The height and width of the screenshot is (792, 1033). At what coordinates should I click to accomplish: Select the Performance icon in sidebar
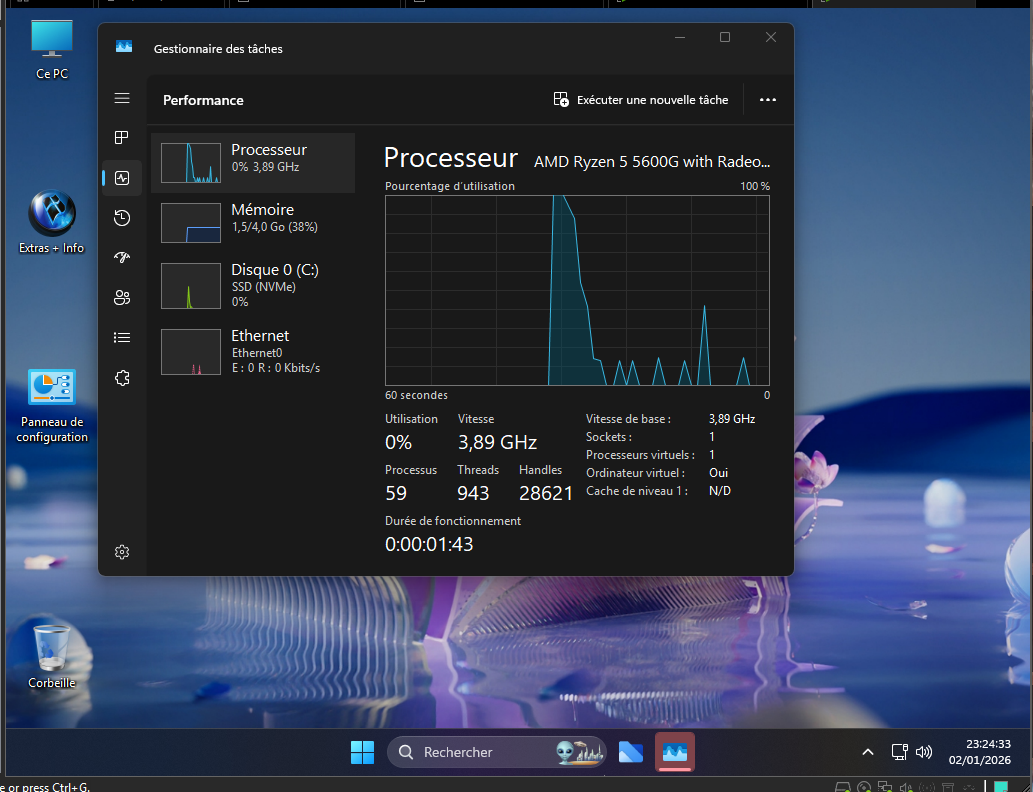[122, 178]
